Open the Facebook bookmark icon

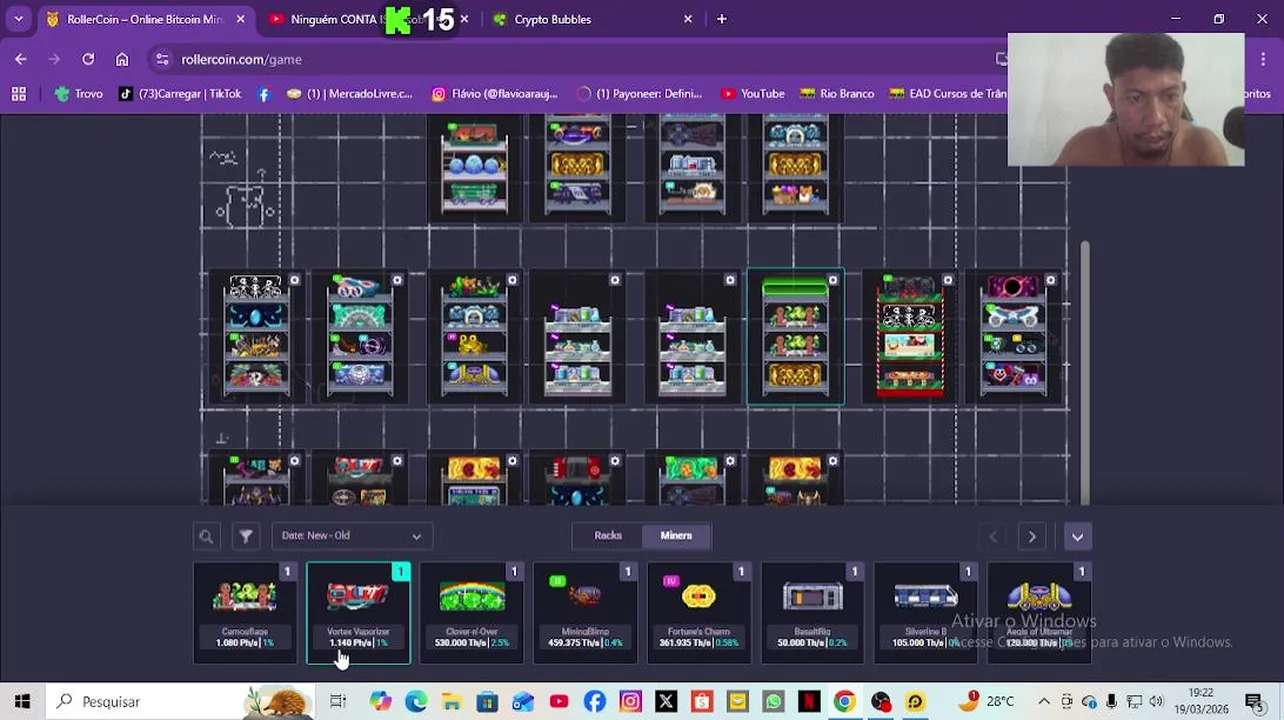point(264,93)
